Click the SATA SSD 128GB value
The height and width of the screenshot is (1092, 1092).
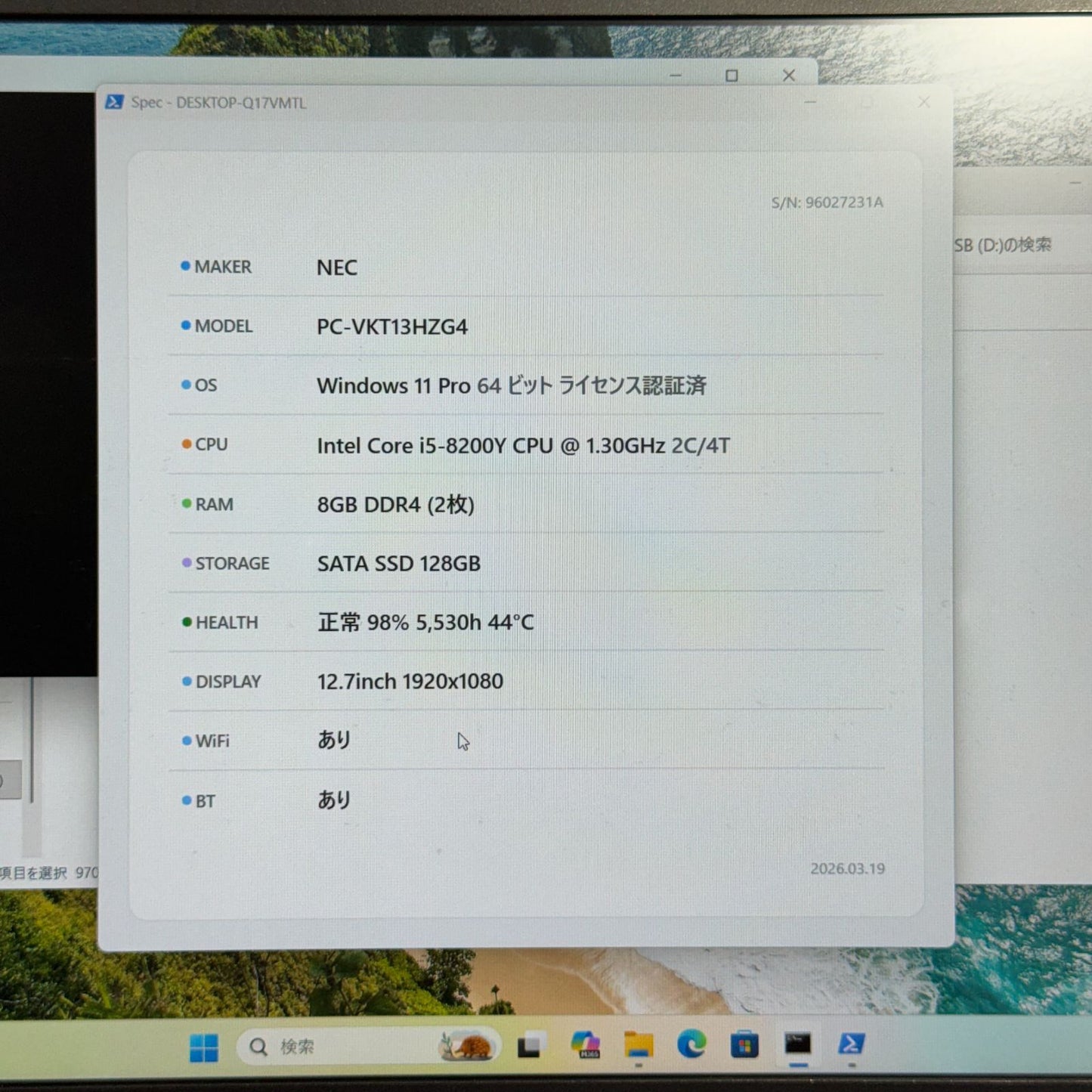click(x=399, y=564)
